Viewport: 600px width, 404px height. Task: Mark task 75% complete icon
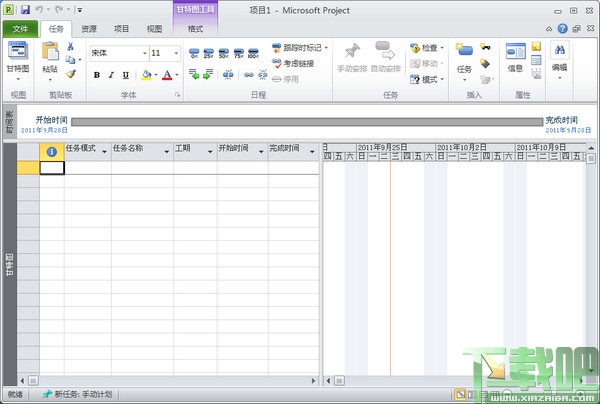(238, 53)
